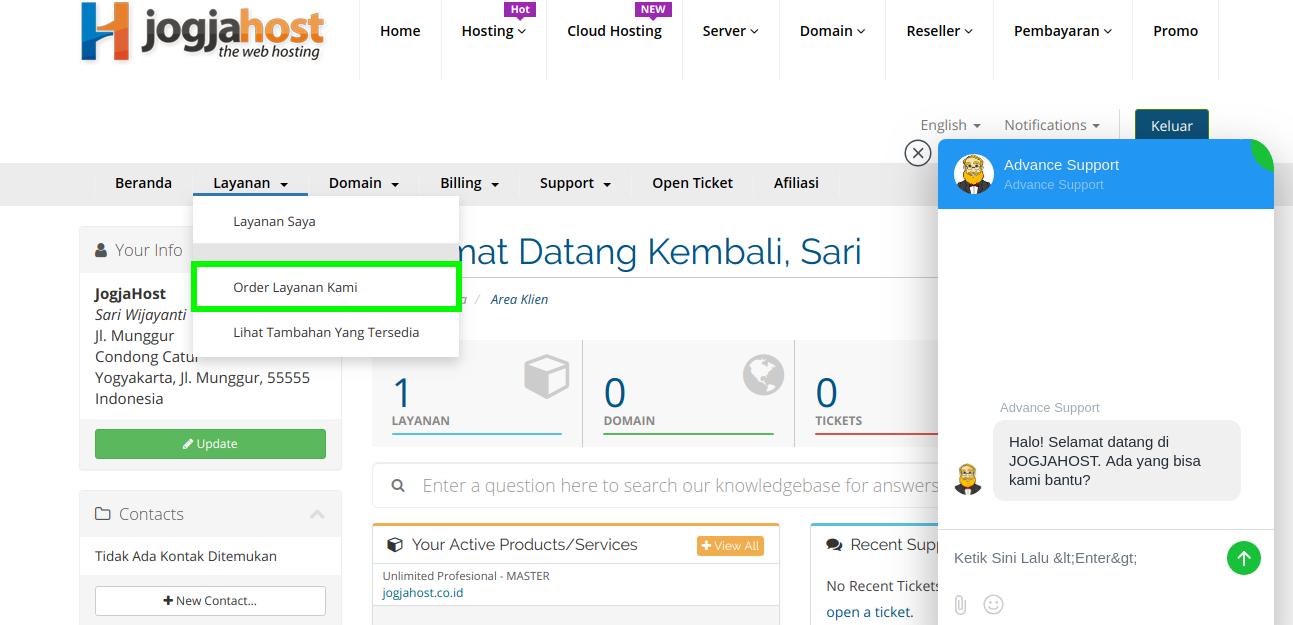Click the paperclip attachment icon
Screen dimensions: 1293x625
[960, 604]
